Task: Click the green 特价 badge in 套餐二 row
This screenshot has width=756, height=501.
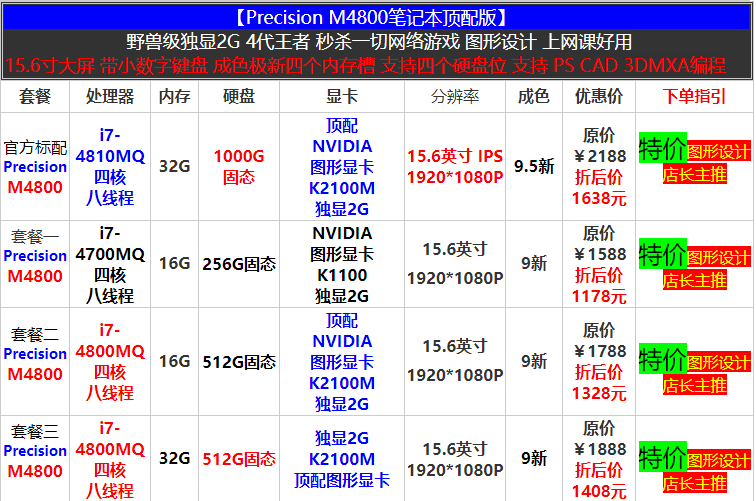Action: (x=662, y=359)
